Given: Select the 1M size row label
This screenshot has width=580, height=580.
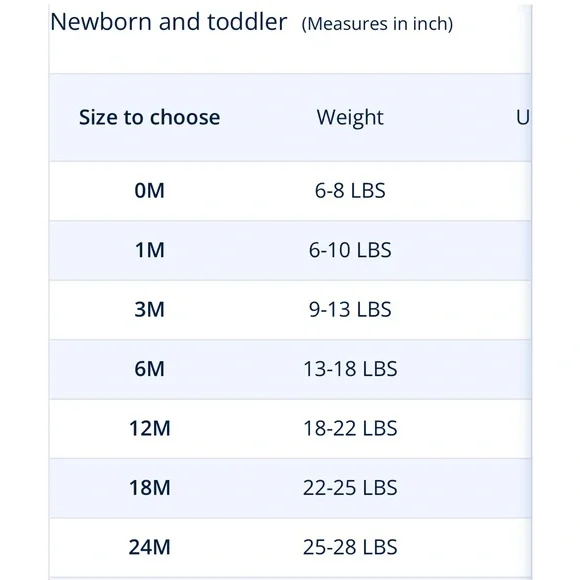Looking at the screenshot, I should point(149,250).
